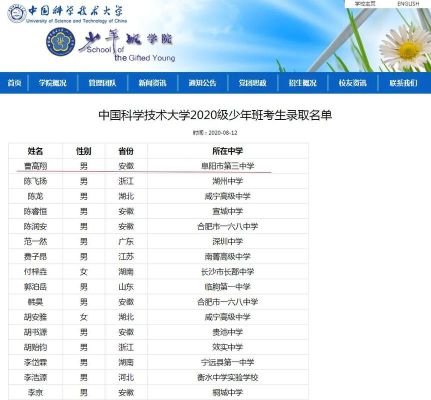Click the province cell 广东
431x400 pixels.
point(126,241)
